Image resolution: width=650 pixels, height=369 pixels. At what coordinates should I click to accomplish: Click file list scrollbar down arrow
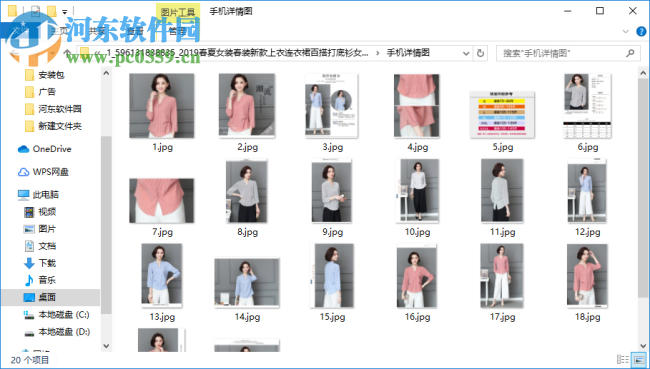(643, 345)
